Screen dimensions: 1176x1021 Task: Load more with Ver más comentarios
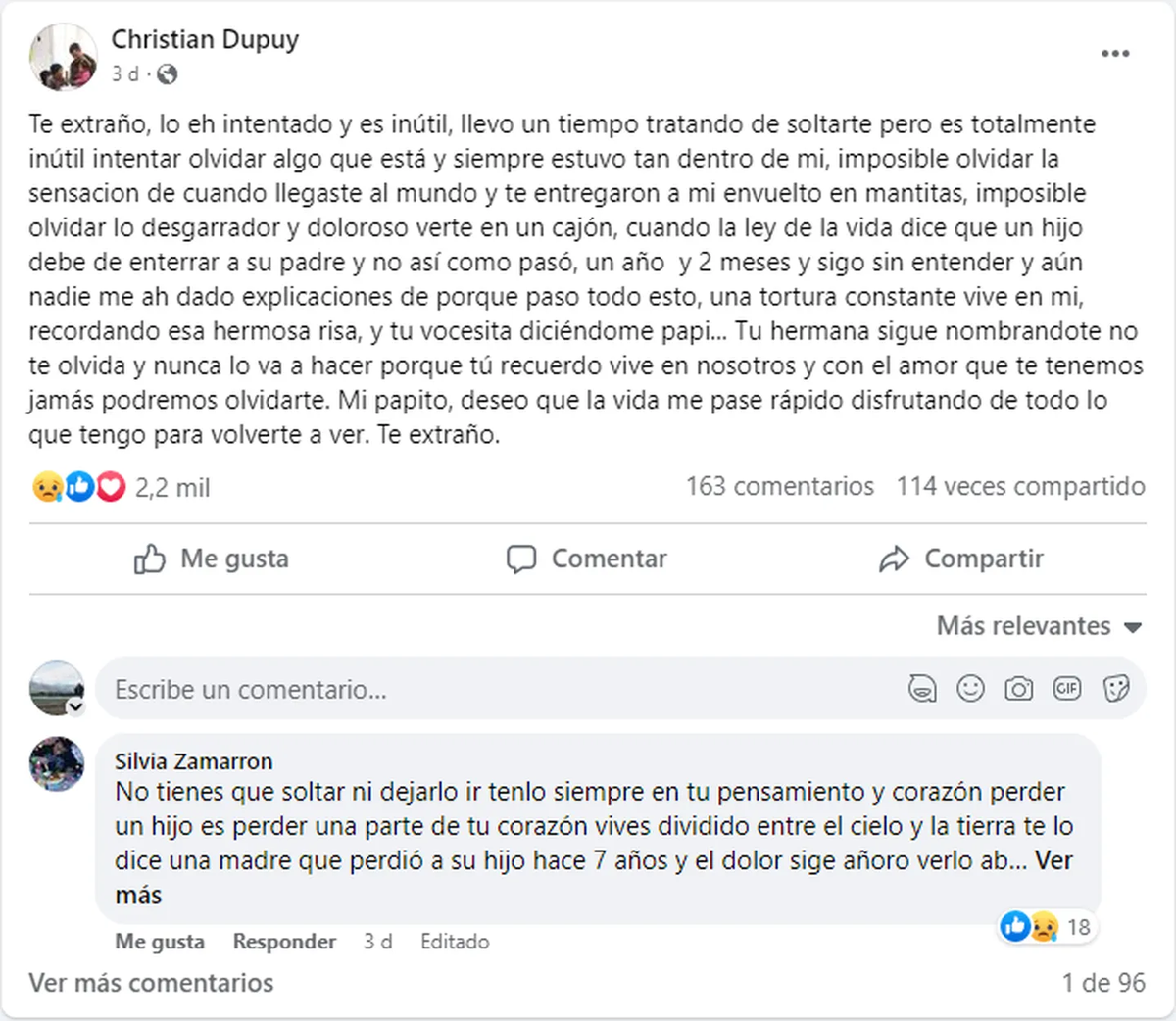click(x=151, y=983)
